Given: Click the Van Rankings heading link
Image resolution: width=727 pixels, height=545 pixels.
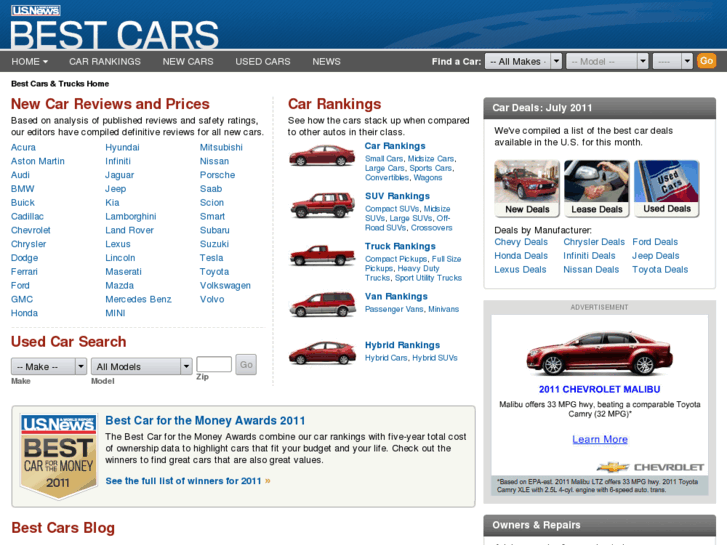Looking at the screenshot, I should point(396,296).
